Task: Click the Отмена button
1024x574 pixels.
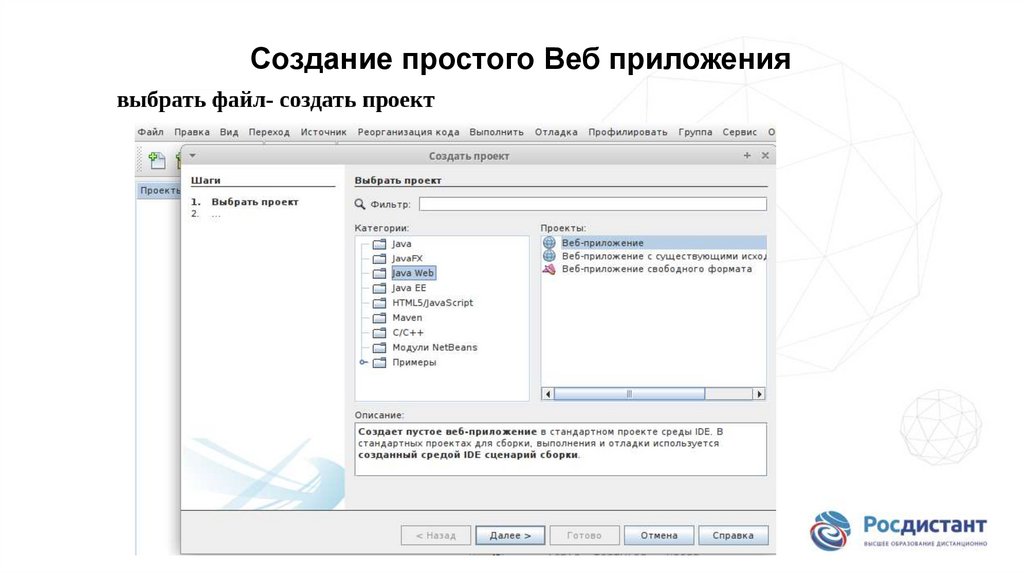Action: (658, 535)
